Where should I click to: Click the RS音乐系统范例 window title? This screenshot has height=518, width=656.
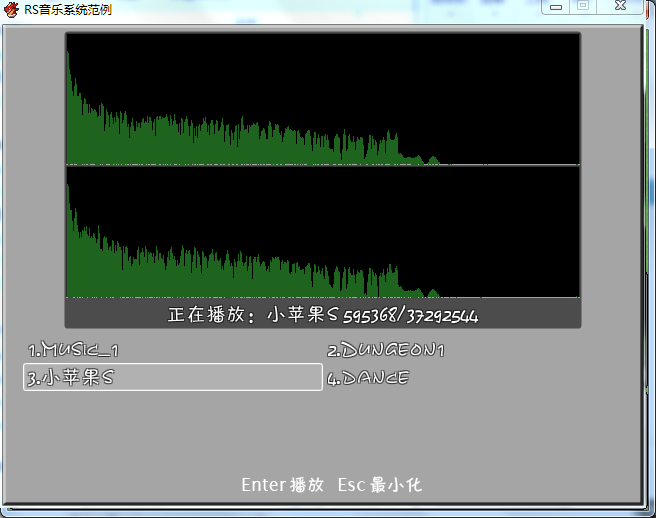(x=68, y=9)
